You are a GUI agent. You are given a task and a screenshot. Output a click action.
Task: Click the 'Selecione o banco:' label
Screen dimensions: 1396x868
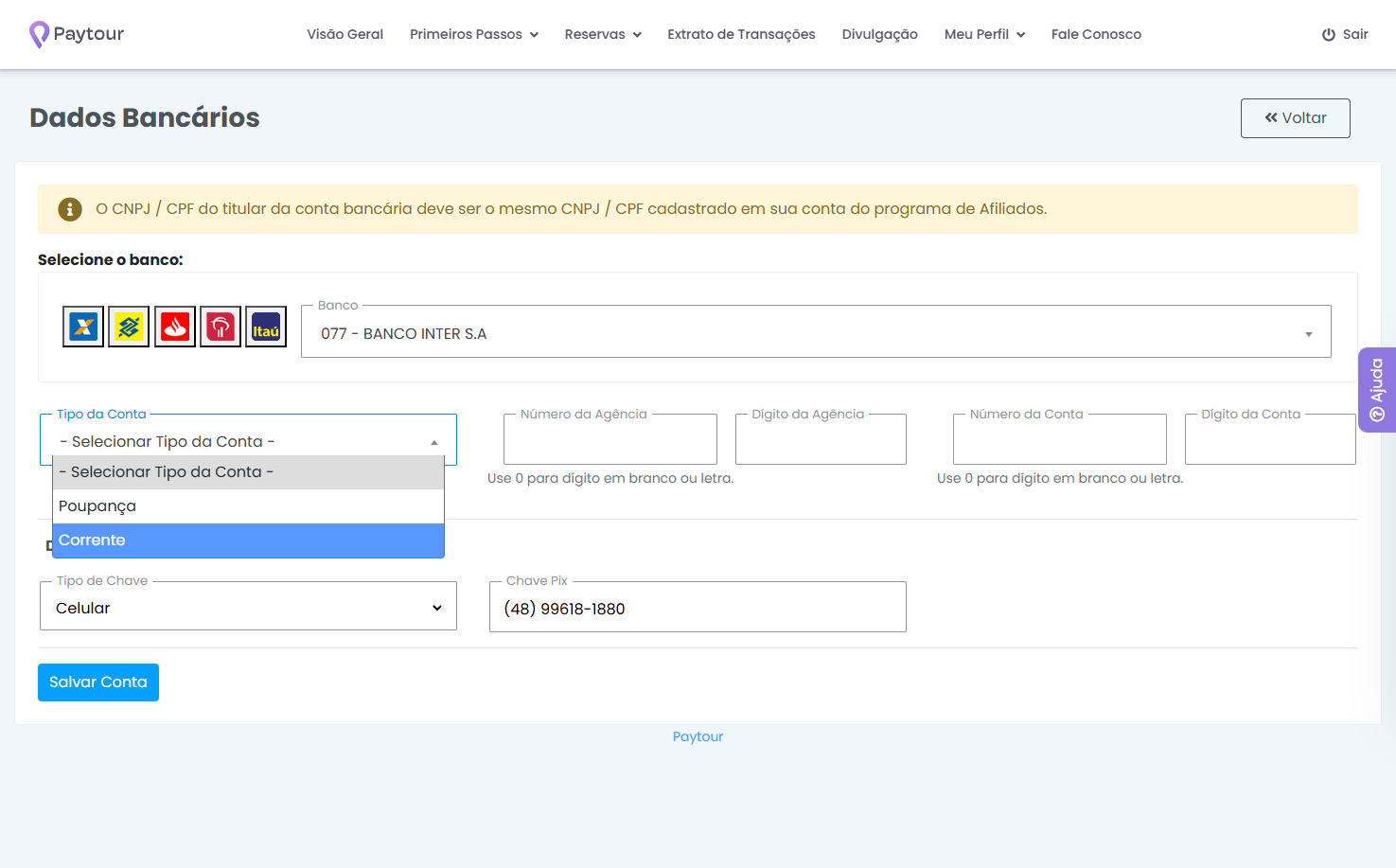tap(111, 259)
